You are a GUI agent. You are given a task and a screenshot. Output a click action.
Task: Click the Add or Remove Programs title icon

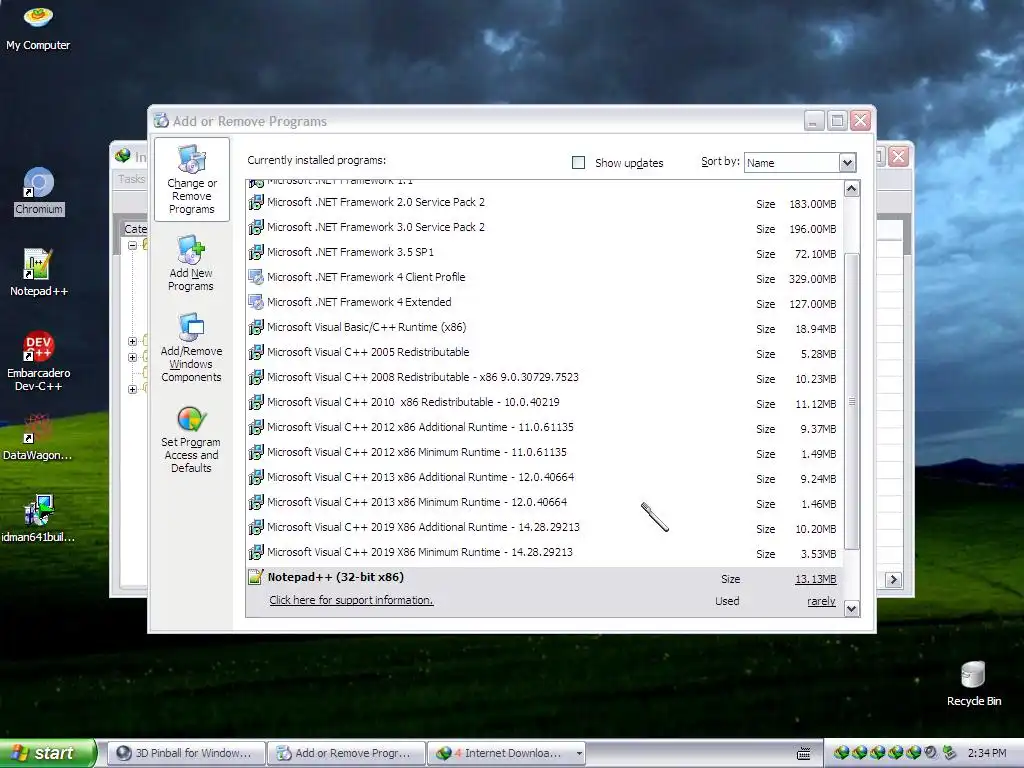[161, 121]
